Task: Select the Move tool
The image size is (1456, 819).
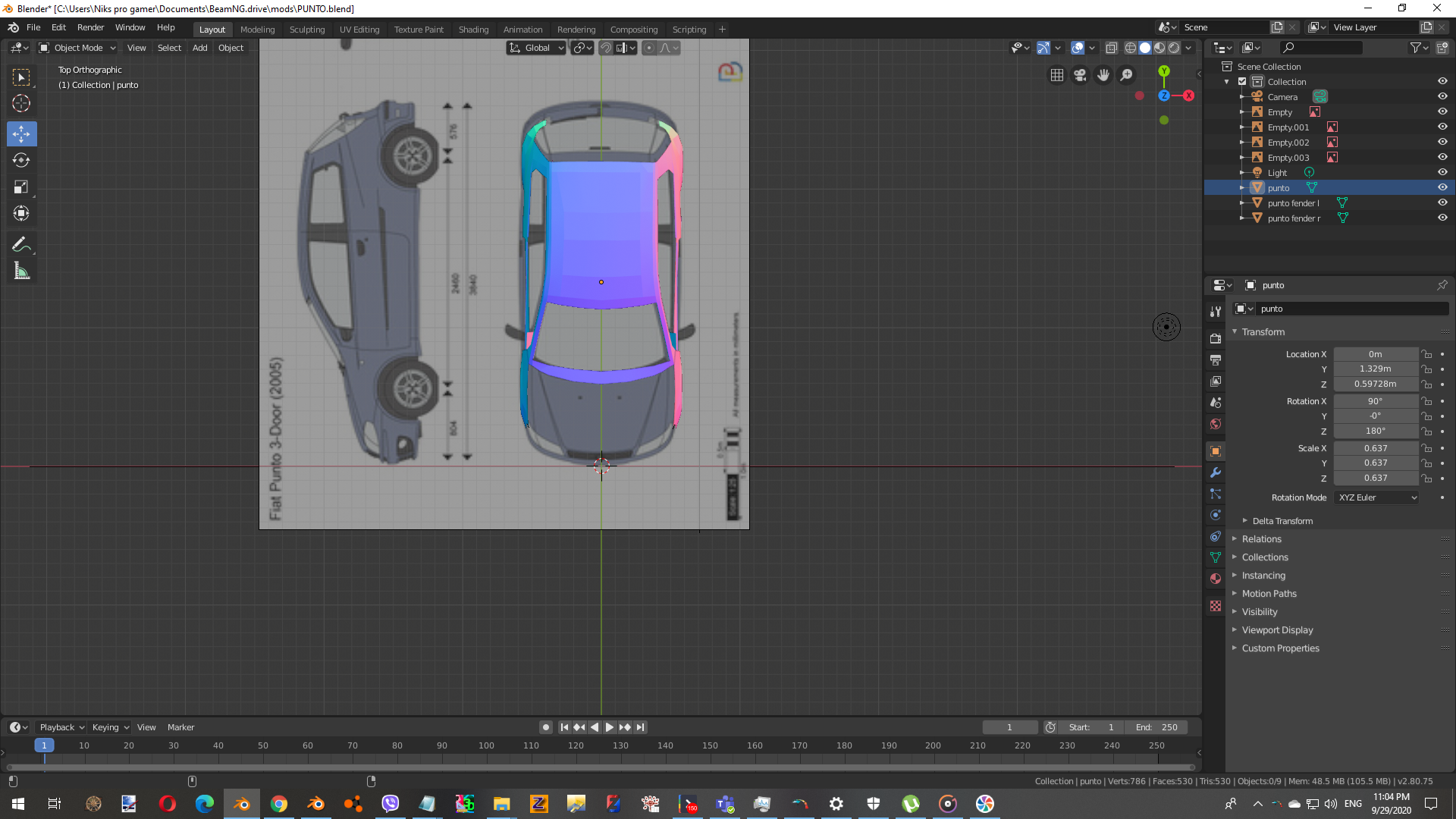Action: [x=21, y=134]
